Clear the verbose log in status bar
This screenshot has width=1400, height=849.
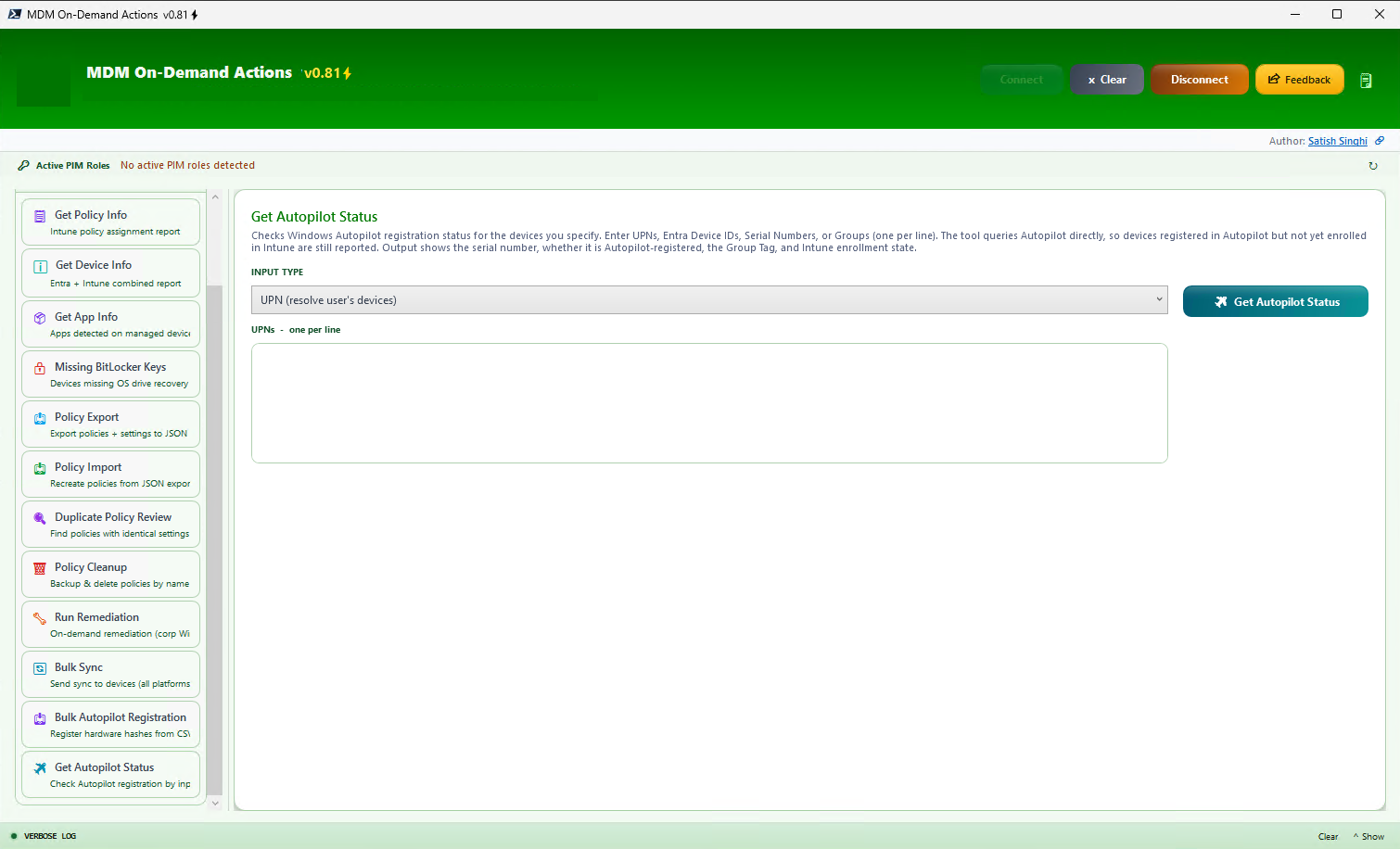point(1328,836)
